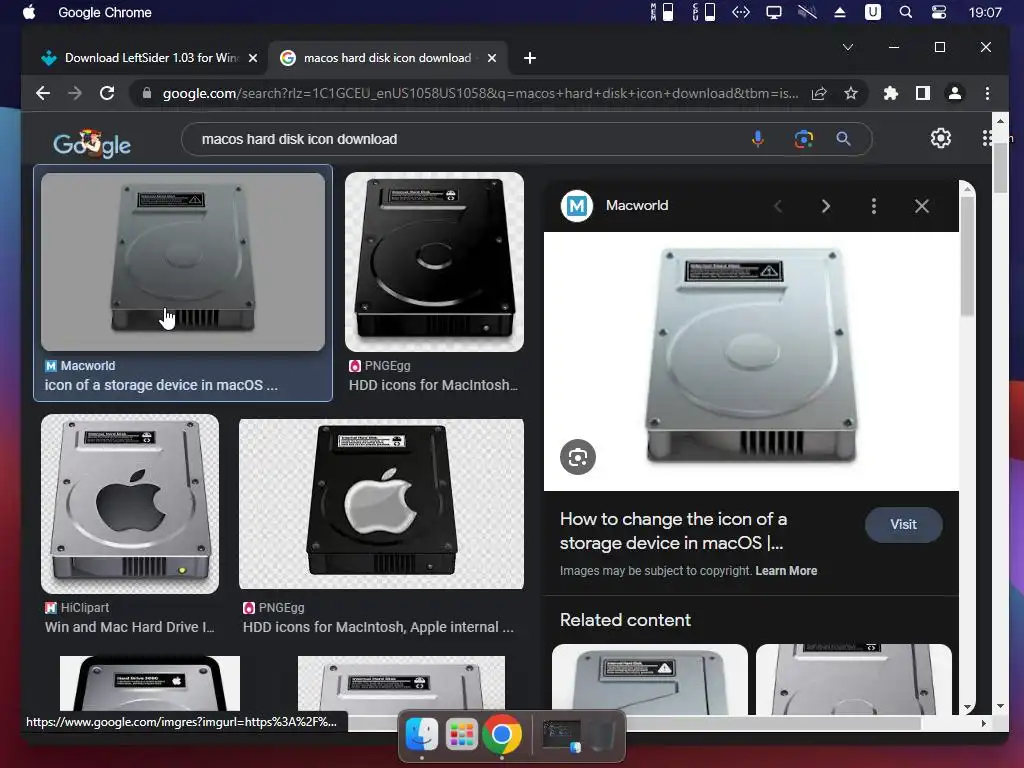The height and width of the screenshot is (768, 1024).
Task: Click the Macworld source name in preview
Action: (x=637, y=206)
